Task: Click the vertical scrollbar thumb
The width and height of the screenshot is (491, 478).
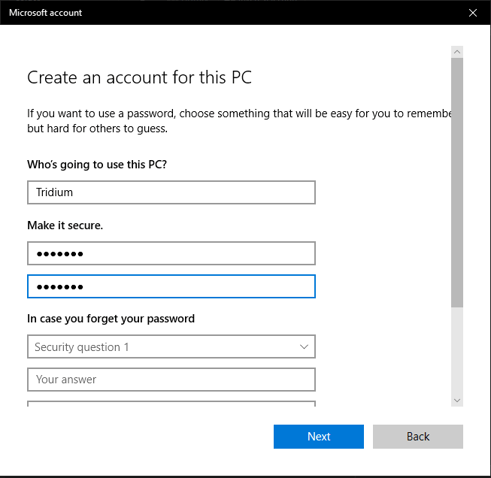Action: tap(457, 182)
